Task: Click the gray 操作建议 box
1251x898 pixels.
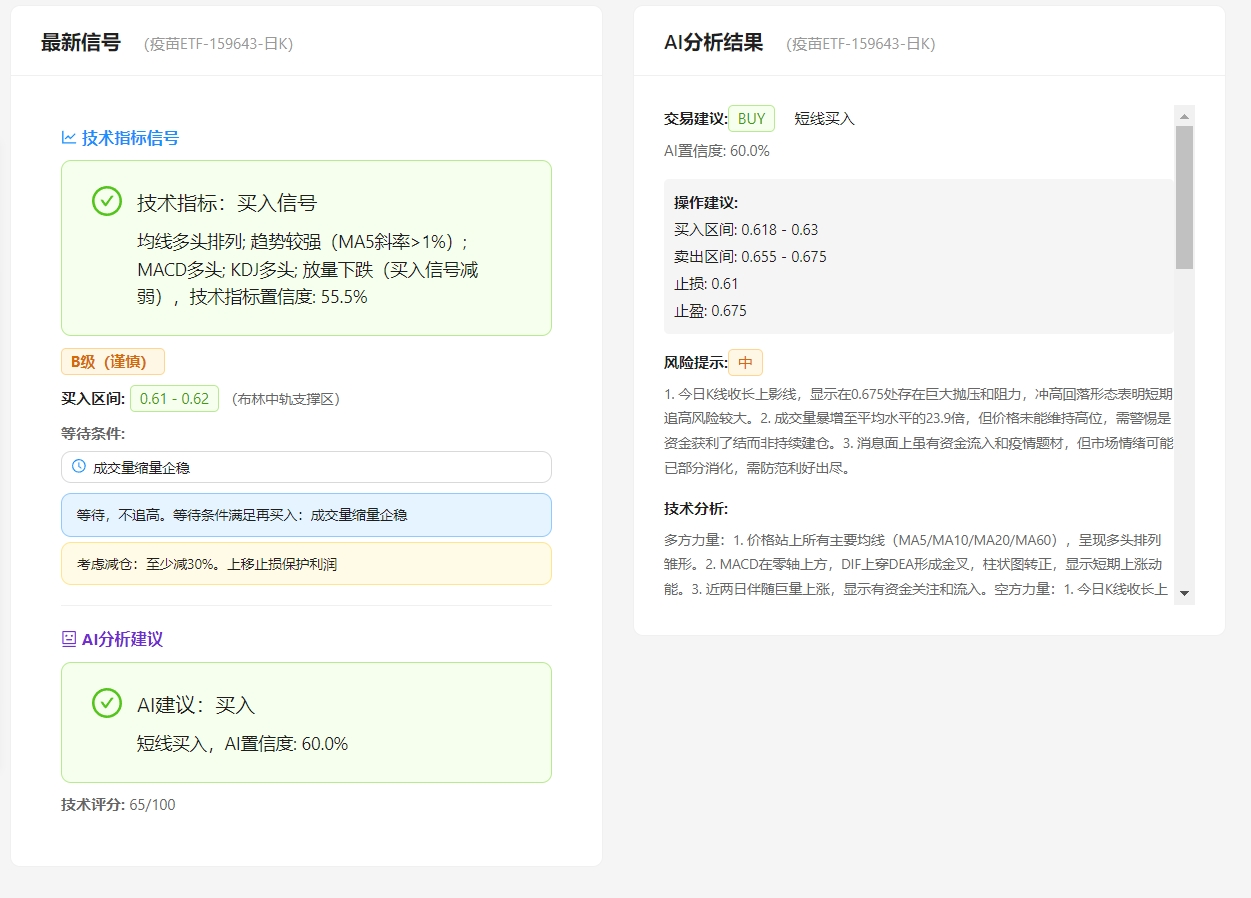Action: click(918, 257)
